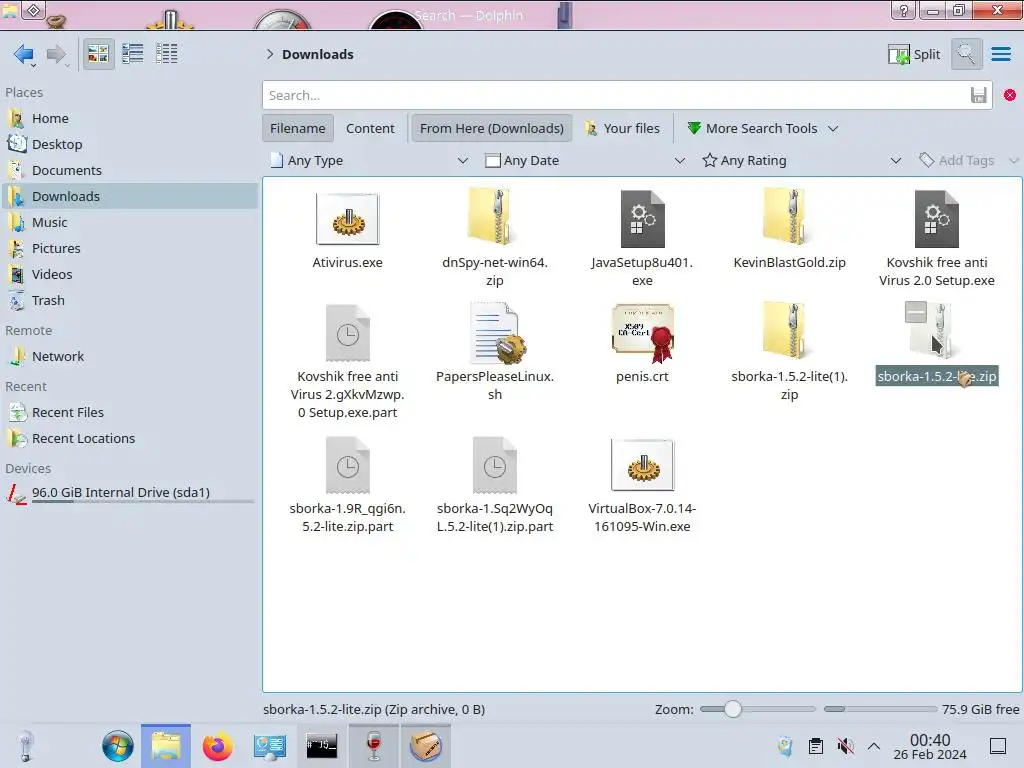
Task: Switch to Details view mode
Action: pos(167,54)
